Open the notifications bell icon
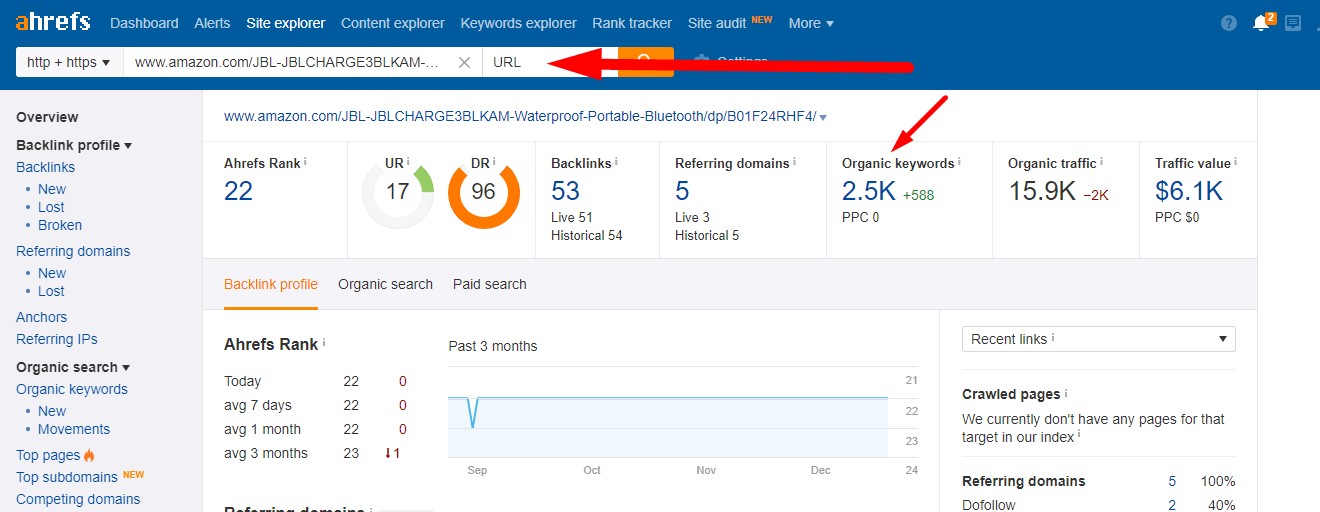The width and height of the screenshot is (1320, 512). tap(1260, 23)
